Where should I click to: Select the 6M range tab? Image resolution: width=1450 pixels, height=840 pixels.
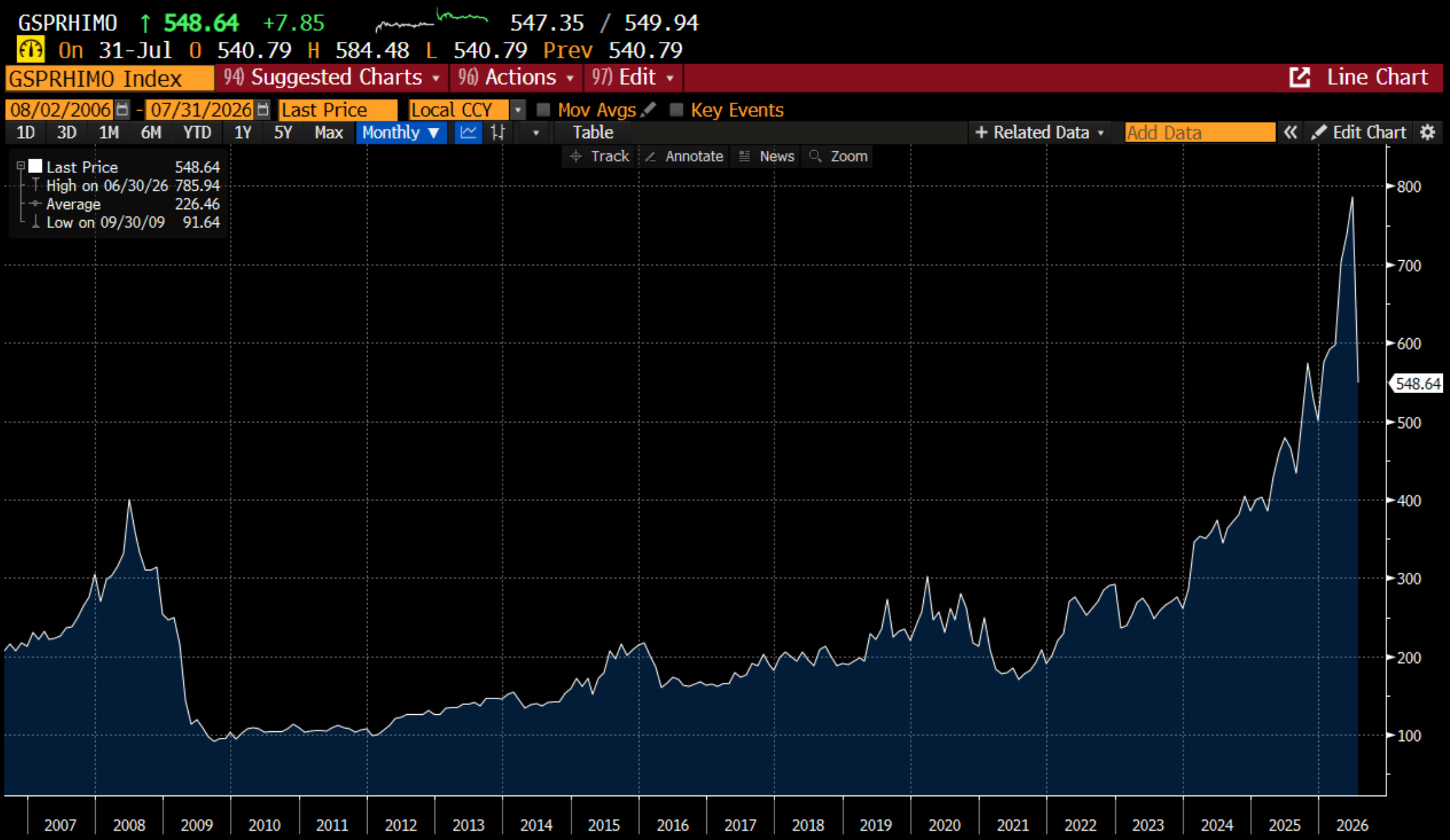coord(151,132)
